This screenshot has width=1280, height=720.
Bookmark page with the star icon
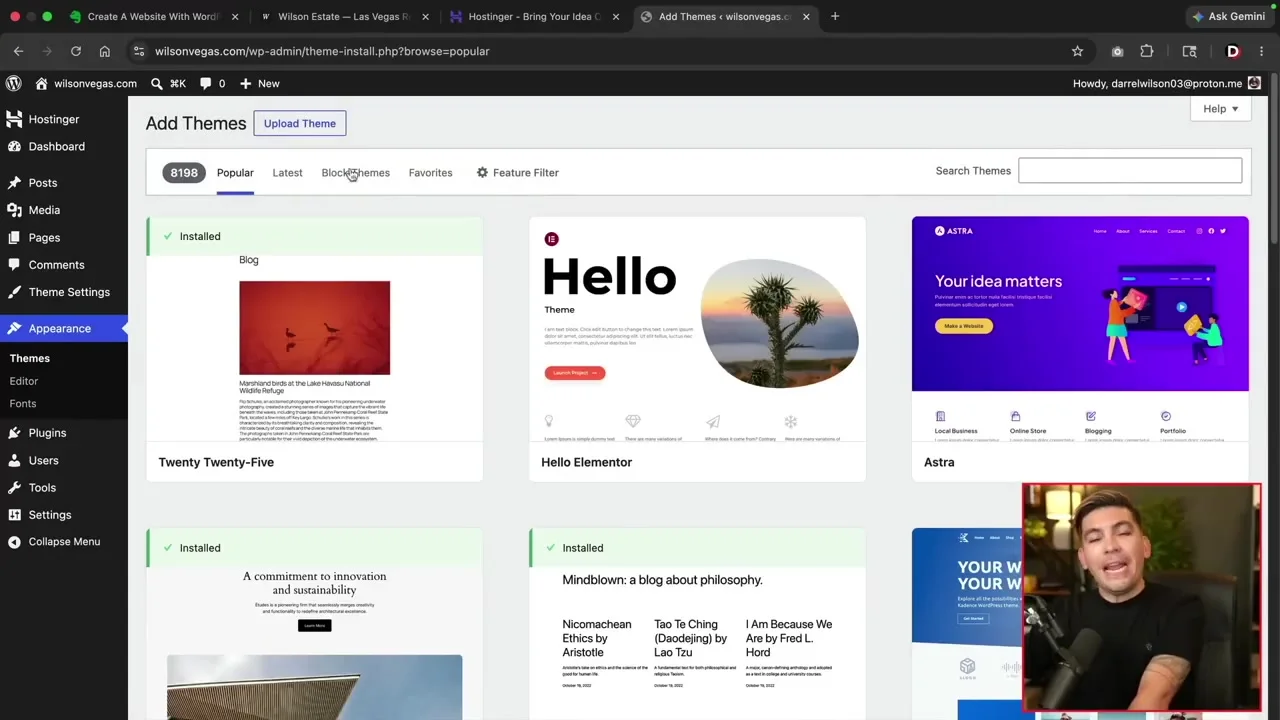(1077, 51)
